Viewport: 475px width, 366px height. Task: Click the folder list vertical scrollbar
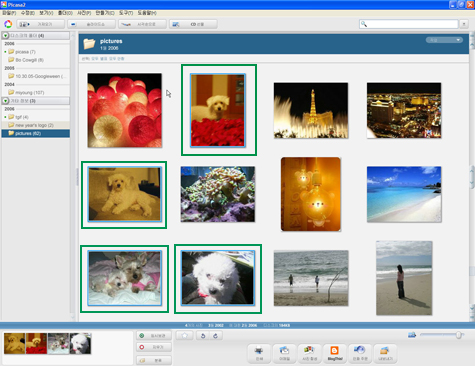pyautogui.click(x=73, y=176)
